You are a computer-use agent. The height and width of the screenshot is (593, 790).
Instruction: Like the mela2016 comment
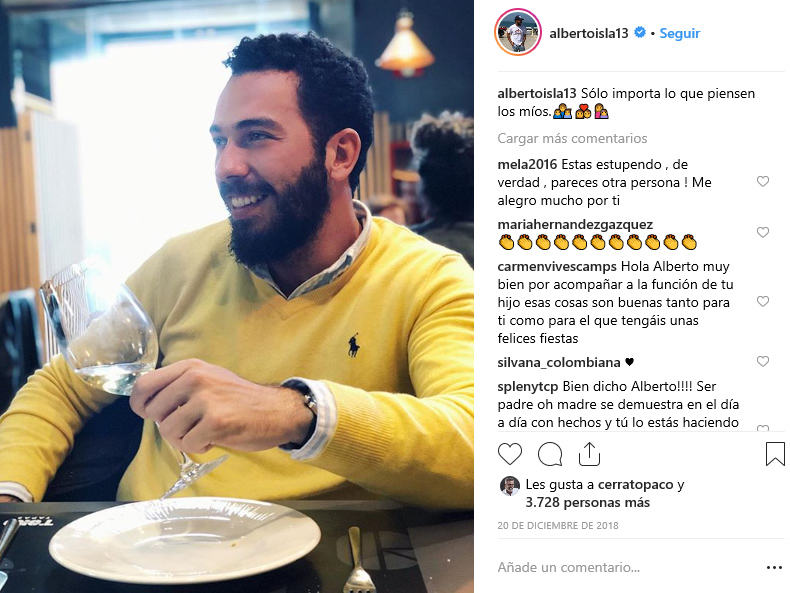pyautogui.click(x=763, y=181)
